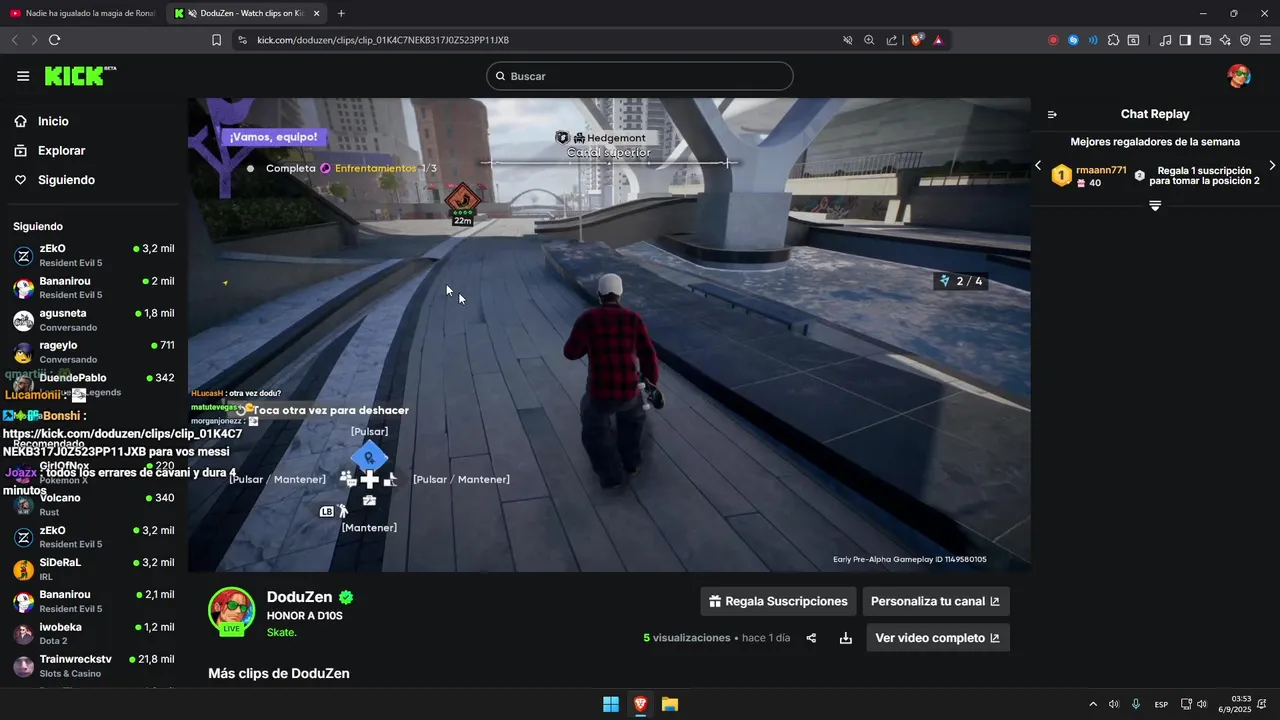The image size is (1280, 720).
Task: Open user profile avatar menu
Action: pyautogui.click(x=1239, y=76)
